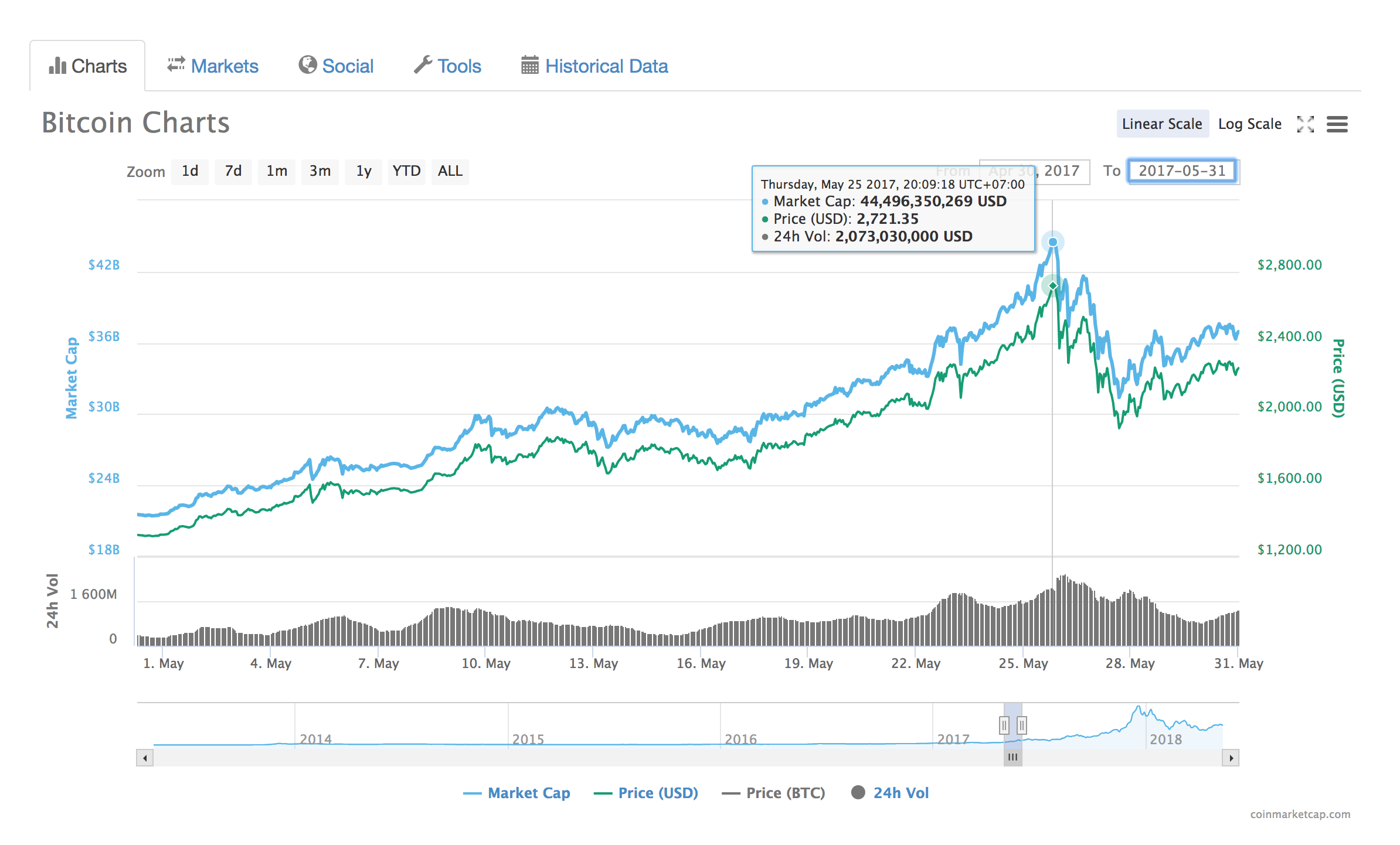Viewport: 1400px width, 845px height.
Task: Click the left navigator scroll arrow
Action: [145, 758]
